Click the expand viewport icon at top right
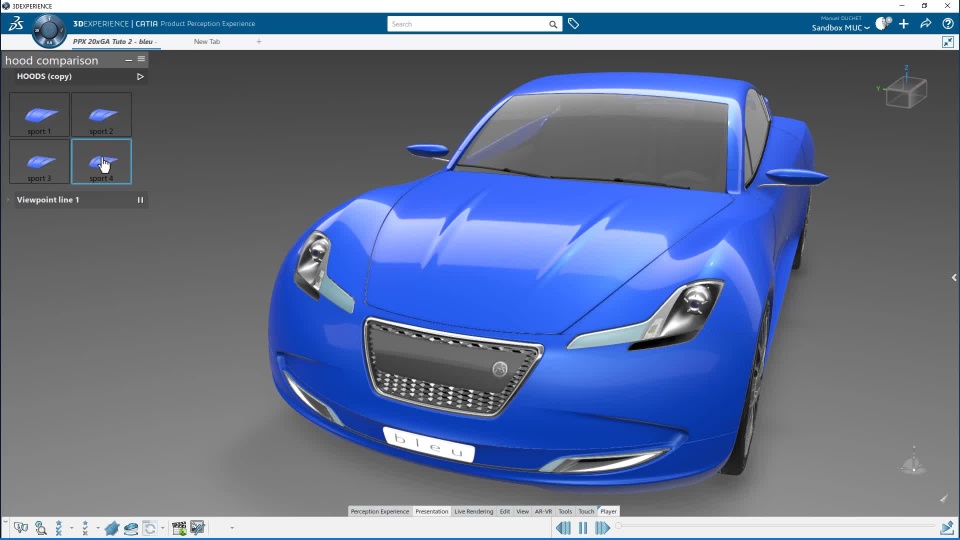Image resolution: width=960 pixels, height=540 pixels. tap(948, 42)
